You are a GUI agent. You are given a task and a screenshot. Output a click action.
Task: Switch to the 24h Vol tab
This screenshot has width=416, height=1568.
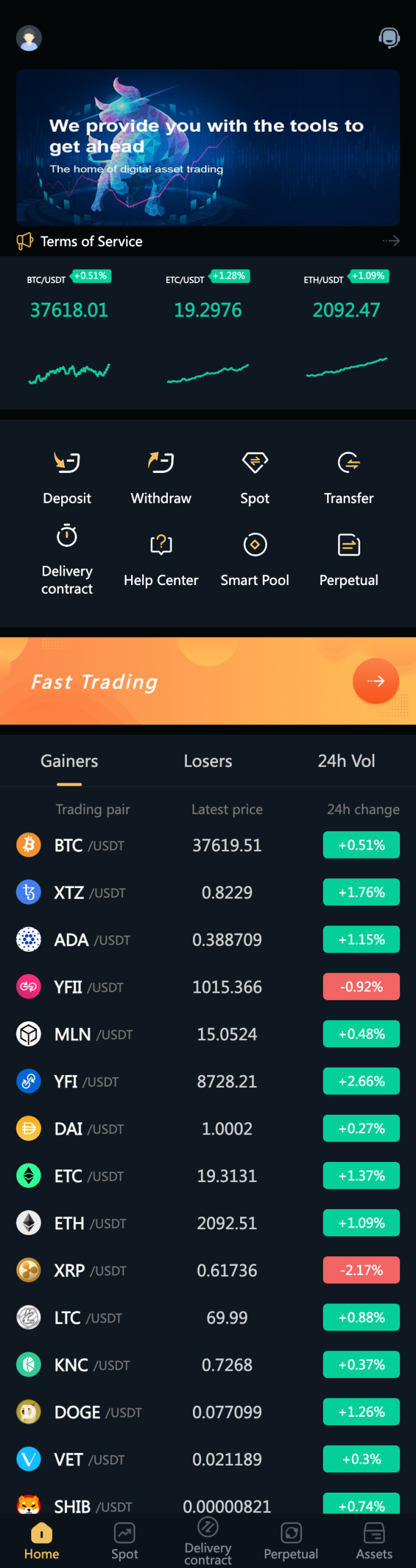coord(346,761)
